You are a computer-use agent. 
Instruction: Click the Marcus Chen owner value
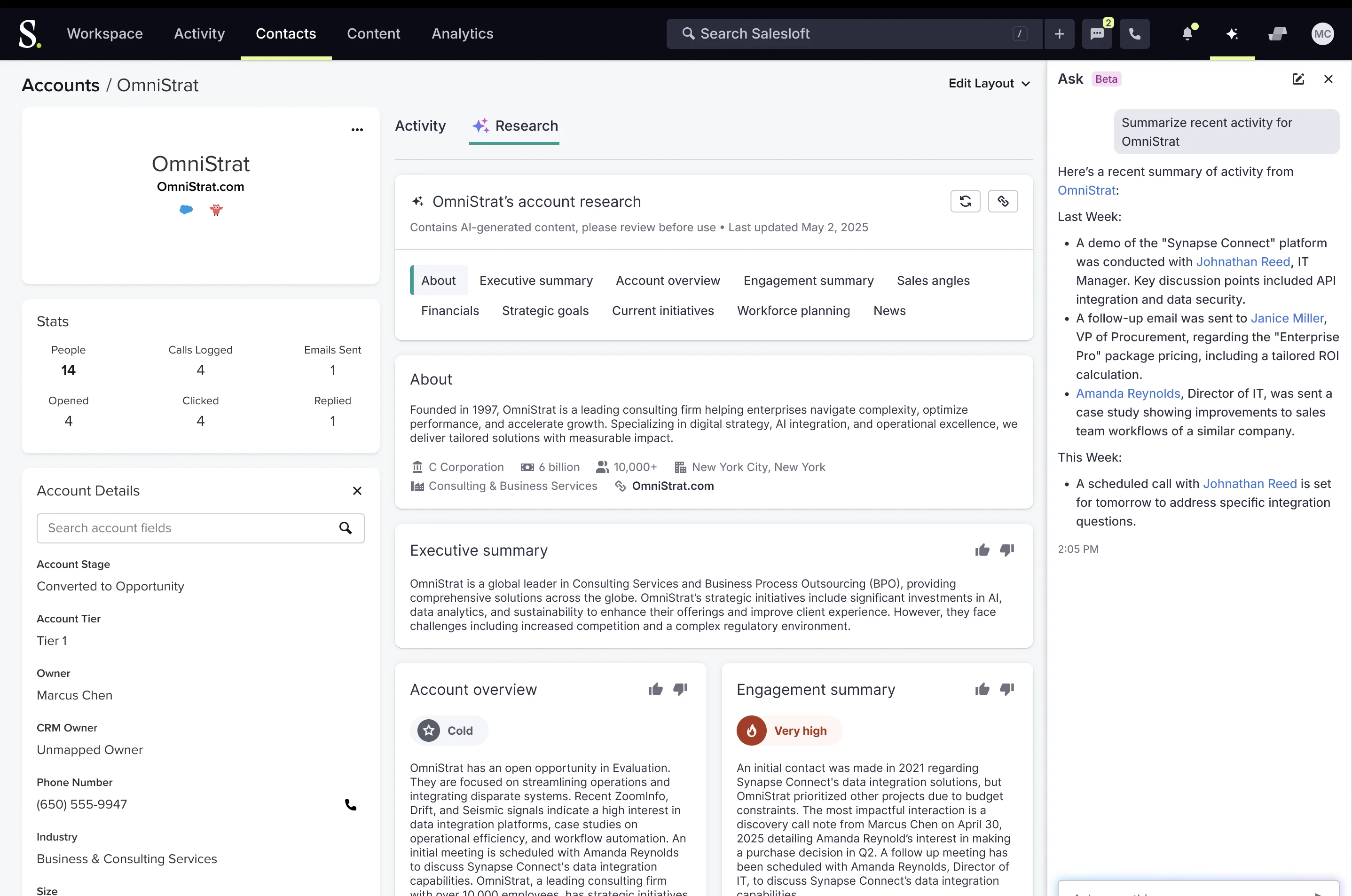coord(74,695)
